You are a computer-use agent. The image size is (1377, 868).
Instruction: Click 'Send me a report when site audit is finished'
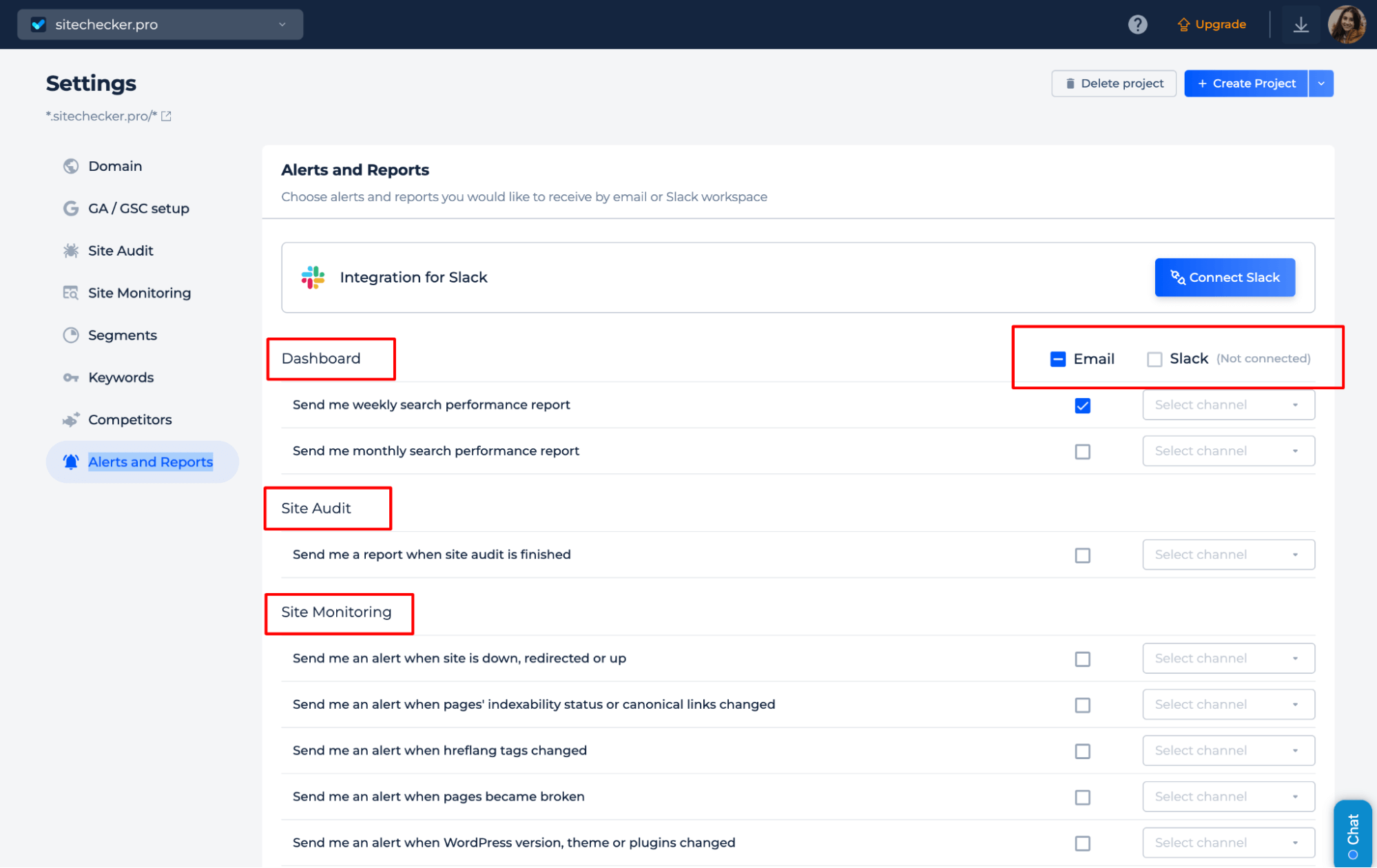(432, 555)
